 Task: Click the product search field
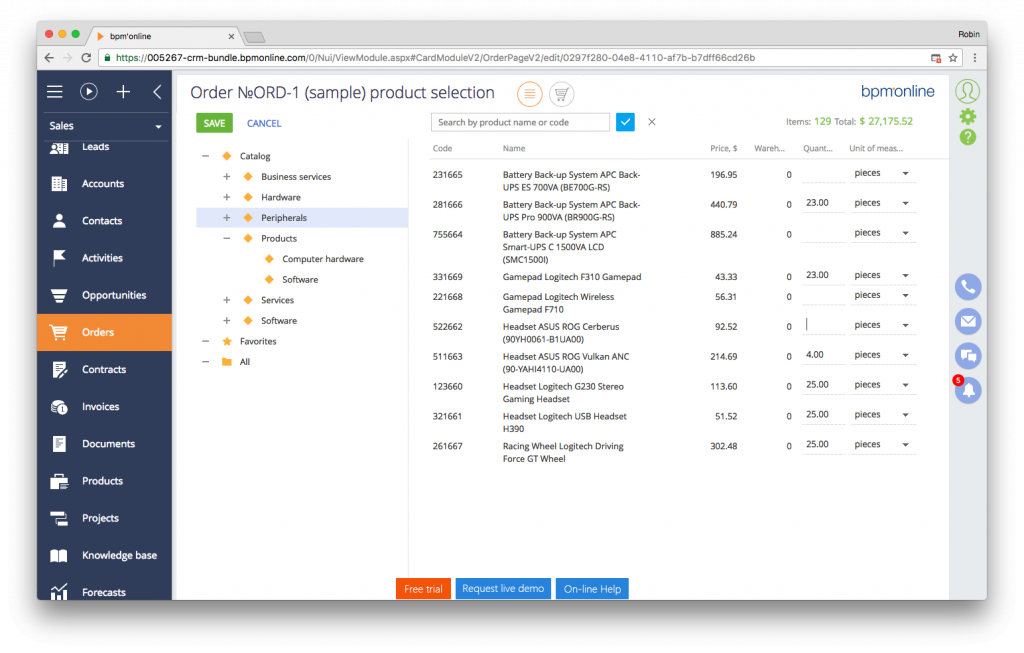pyautogui.click(x=520, y=122)
